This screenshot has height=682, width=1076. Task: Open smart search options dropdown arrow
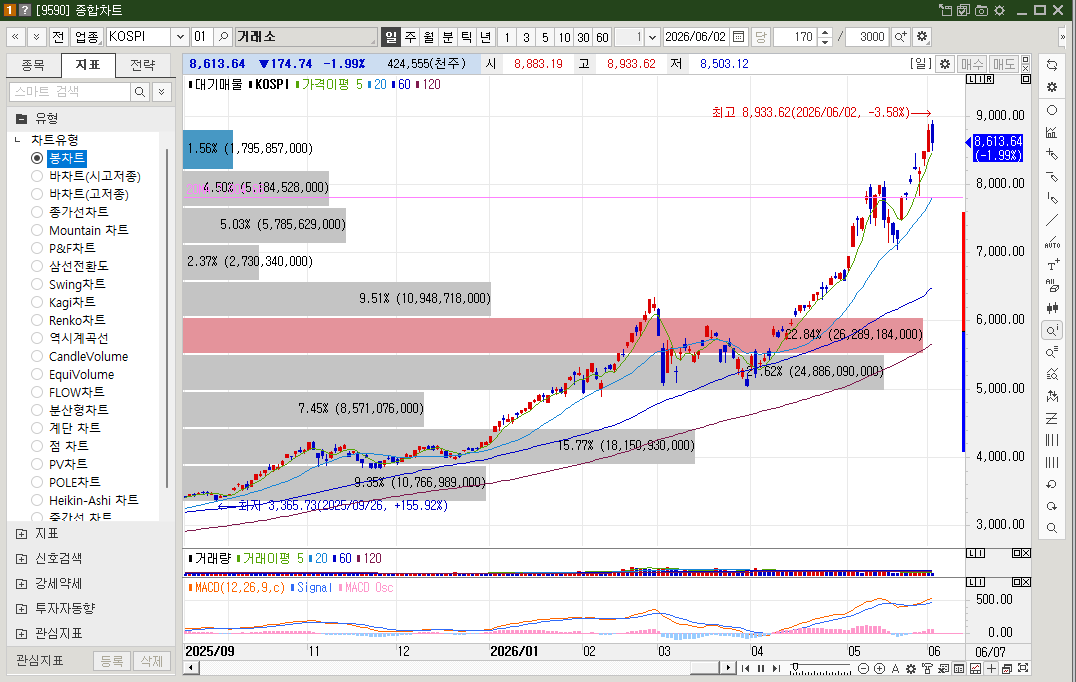tap(161, 91)
